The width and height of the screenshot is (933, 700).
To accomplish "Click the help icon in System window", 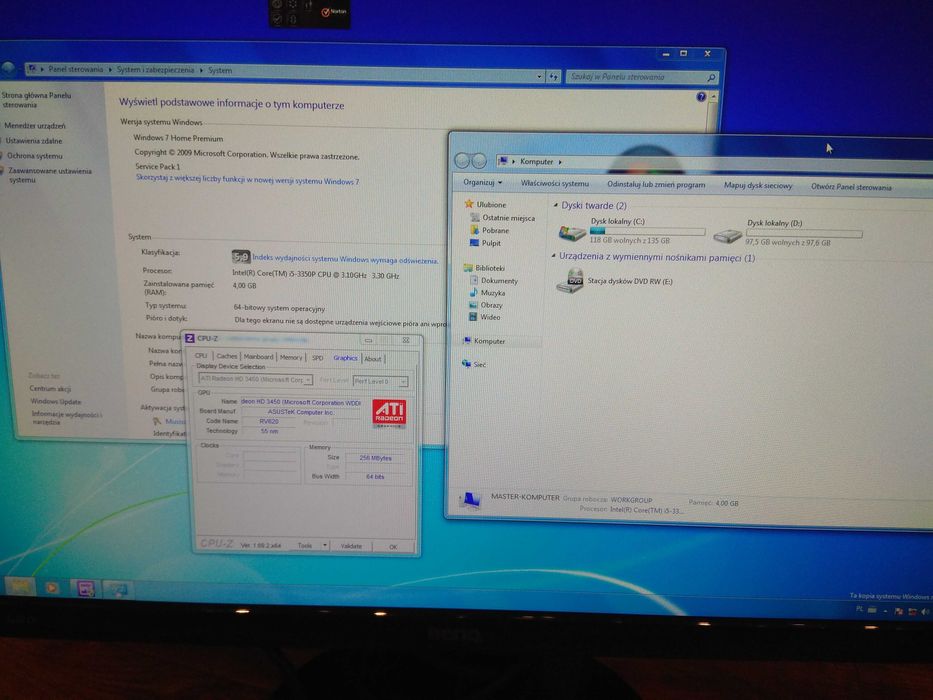I will pyautogui.click(x=701, y=96).
